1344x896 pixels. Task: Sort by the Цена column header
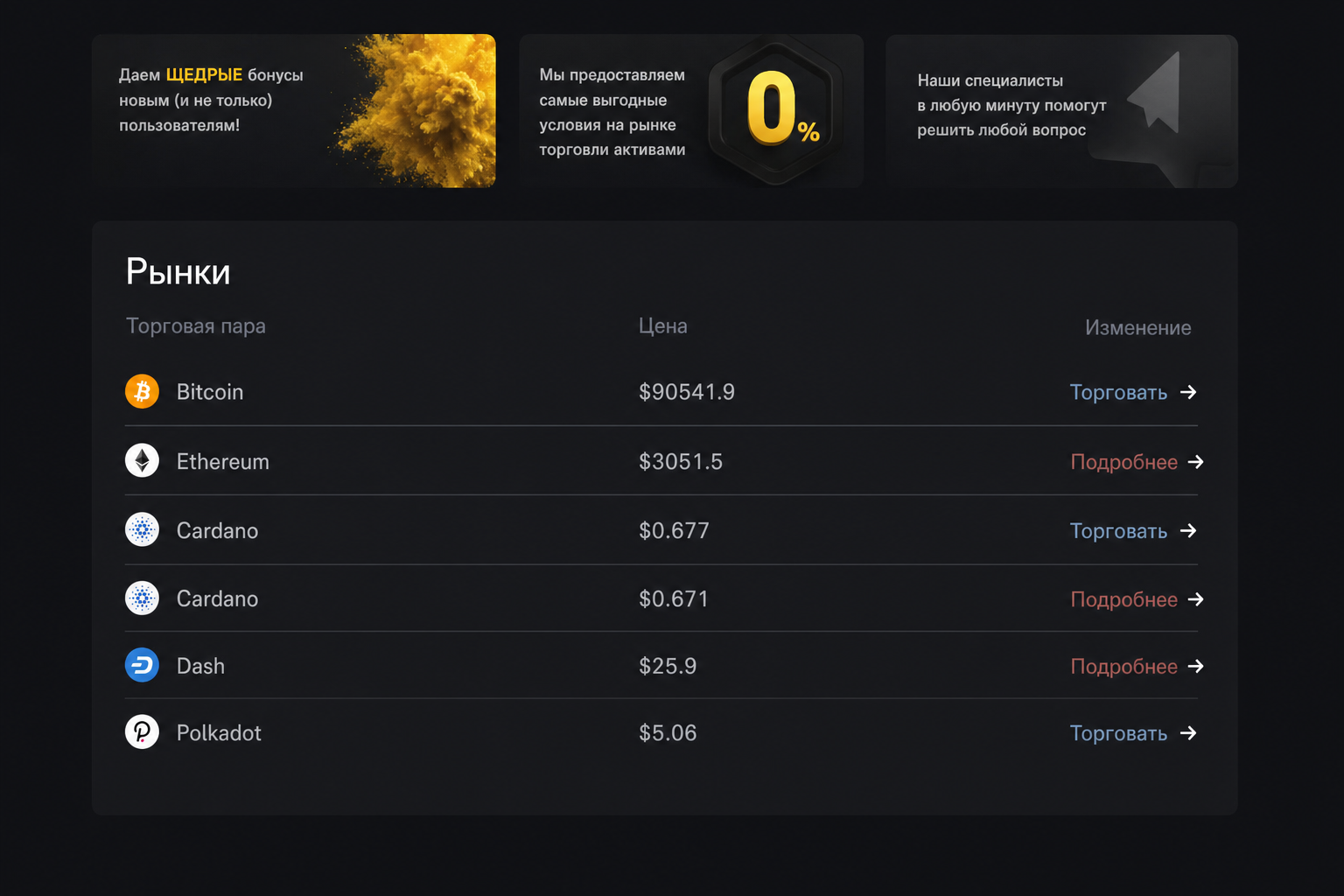coord(663,326)
